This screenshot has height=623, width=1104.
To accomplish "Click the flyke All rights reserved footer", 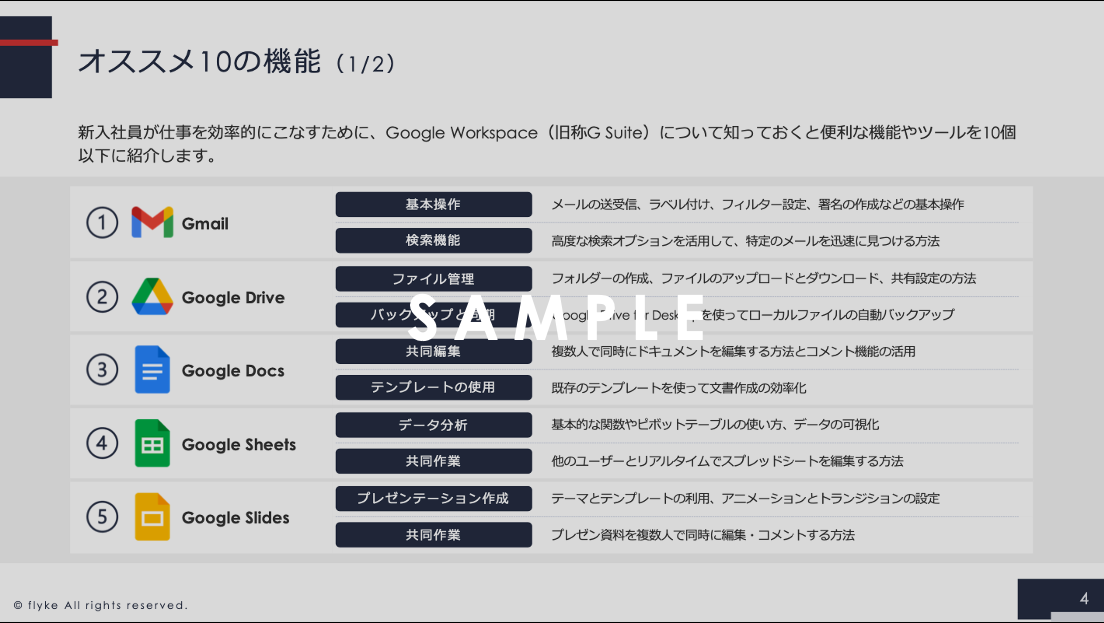I will point(101,605).
